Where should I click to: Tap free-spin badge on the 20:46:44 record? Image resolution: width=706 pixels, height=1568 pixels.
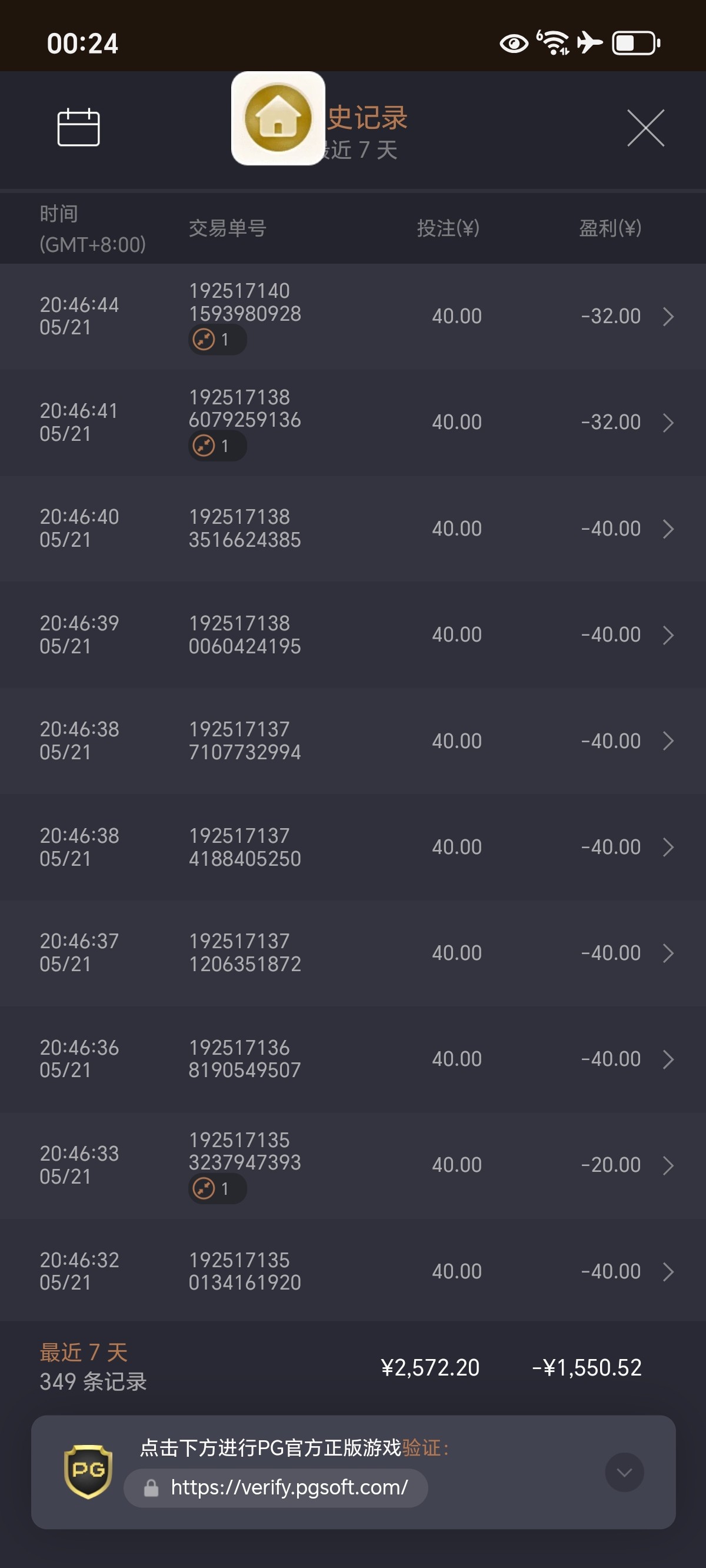(x=217, y=340)
